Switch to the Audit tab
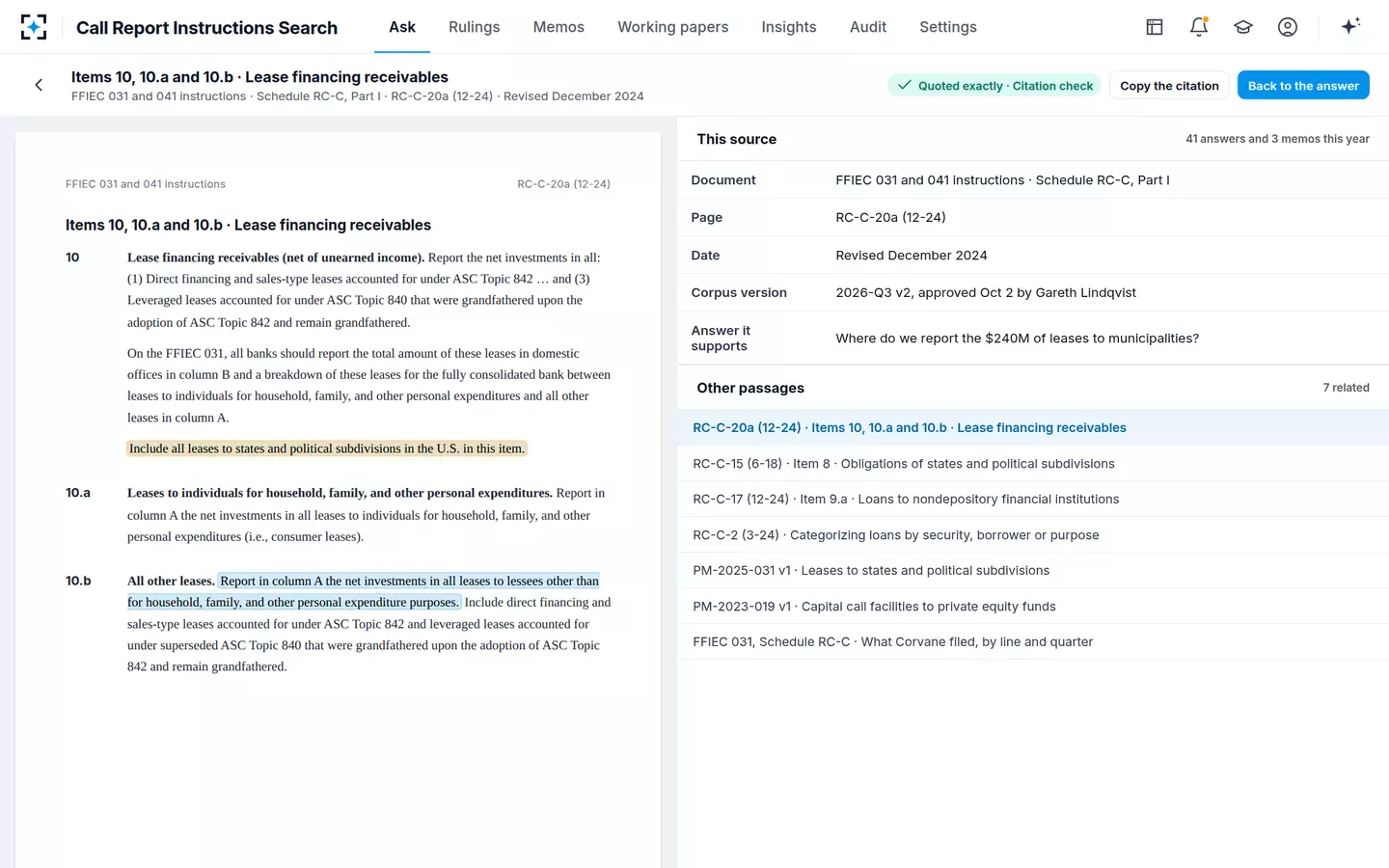1389x868 pixels. click(x=868, y=27)
